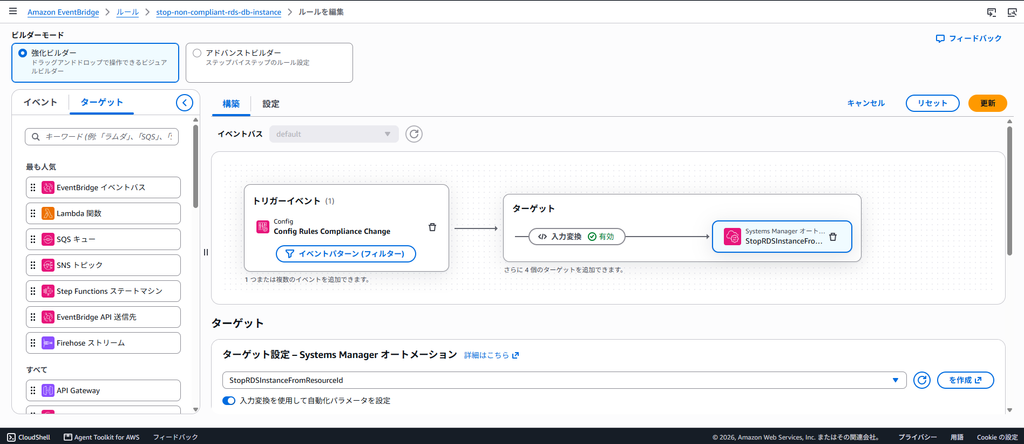The height and width of the screenshot is (444, 1024).
Task: Click the Config service icon in trigger event
Action: click(x=263, y=227)
